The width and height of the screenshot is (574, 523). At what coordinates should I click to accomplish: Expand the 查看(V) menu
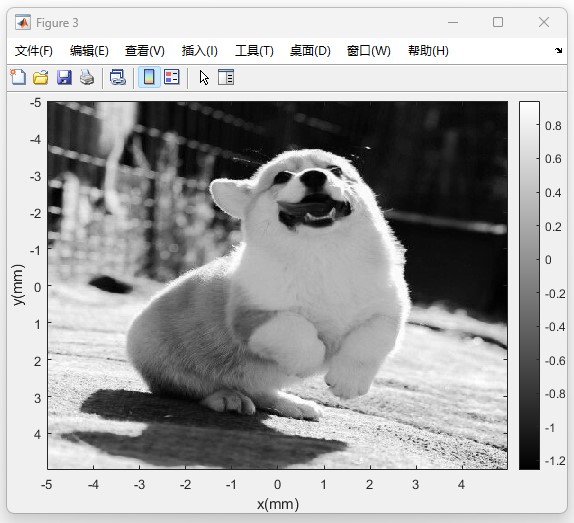(145, 51)
